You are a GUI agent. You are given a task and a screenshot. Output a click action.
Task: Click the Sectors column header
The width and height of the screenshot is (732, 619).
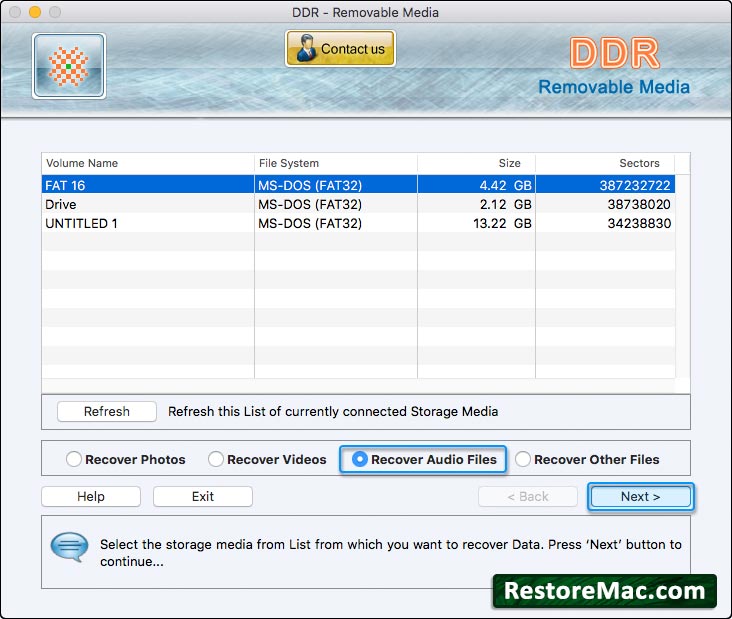pos(605,163)
